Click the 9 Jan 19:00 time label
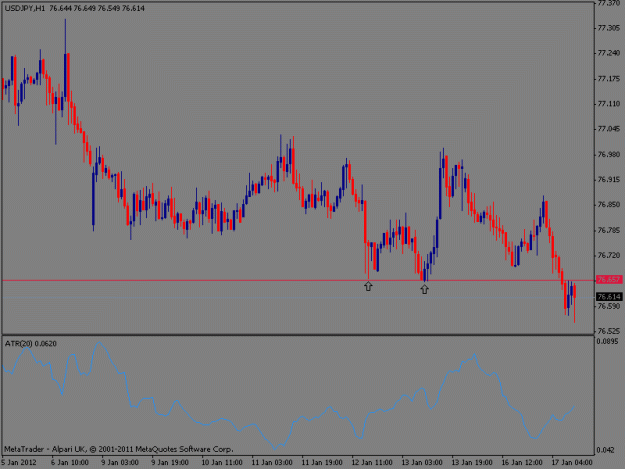Viewport: 625px width, 469px height. tap(170, 462)
